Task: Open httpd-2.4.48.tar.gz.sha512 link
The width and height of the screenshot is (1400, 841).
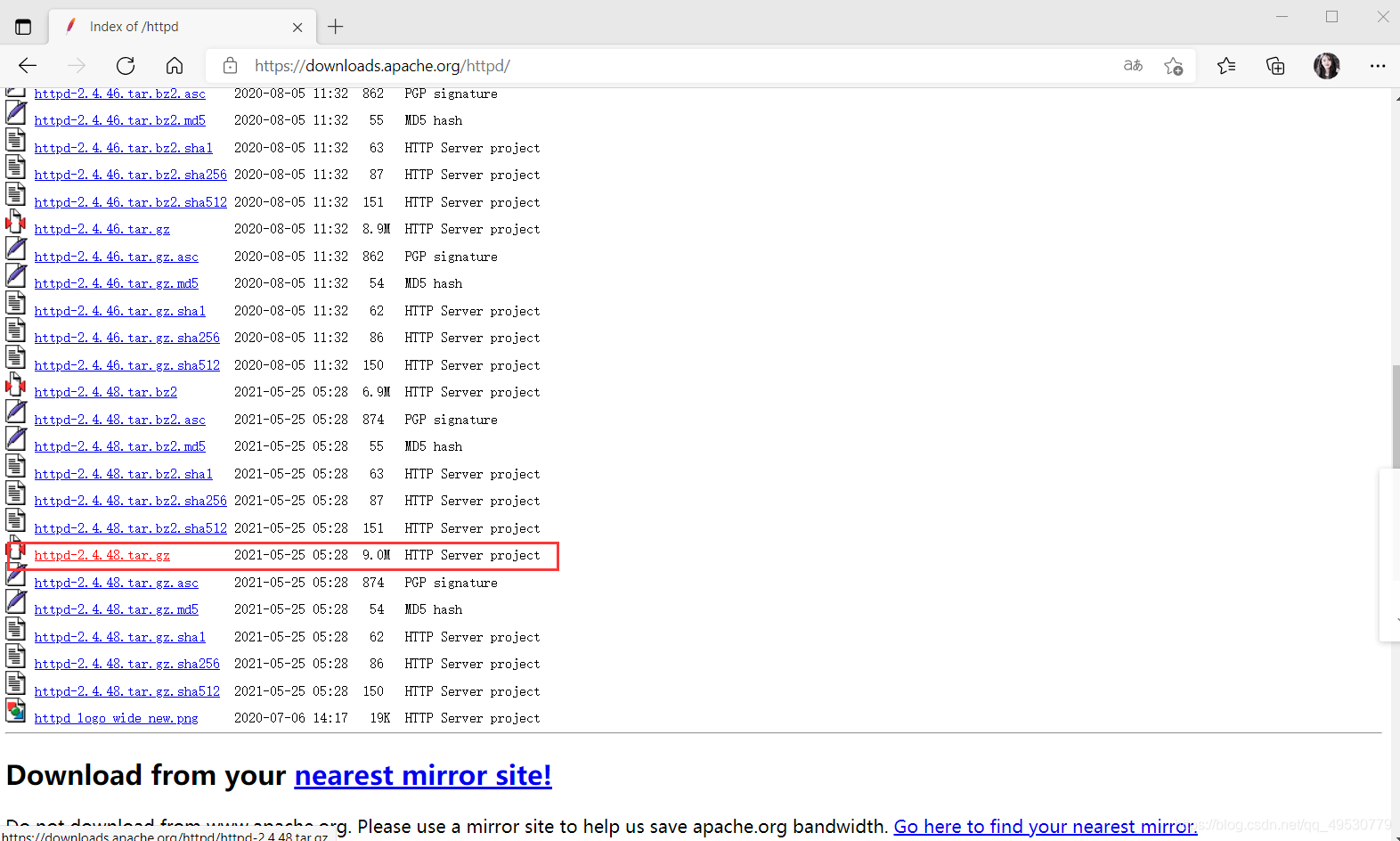Action: click(x=127, y=691)
